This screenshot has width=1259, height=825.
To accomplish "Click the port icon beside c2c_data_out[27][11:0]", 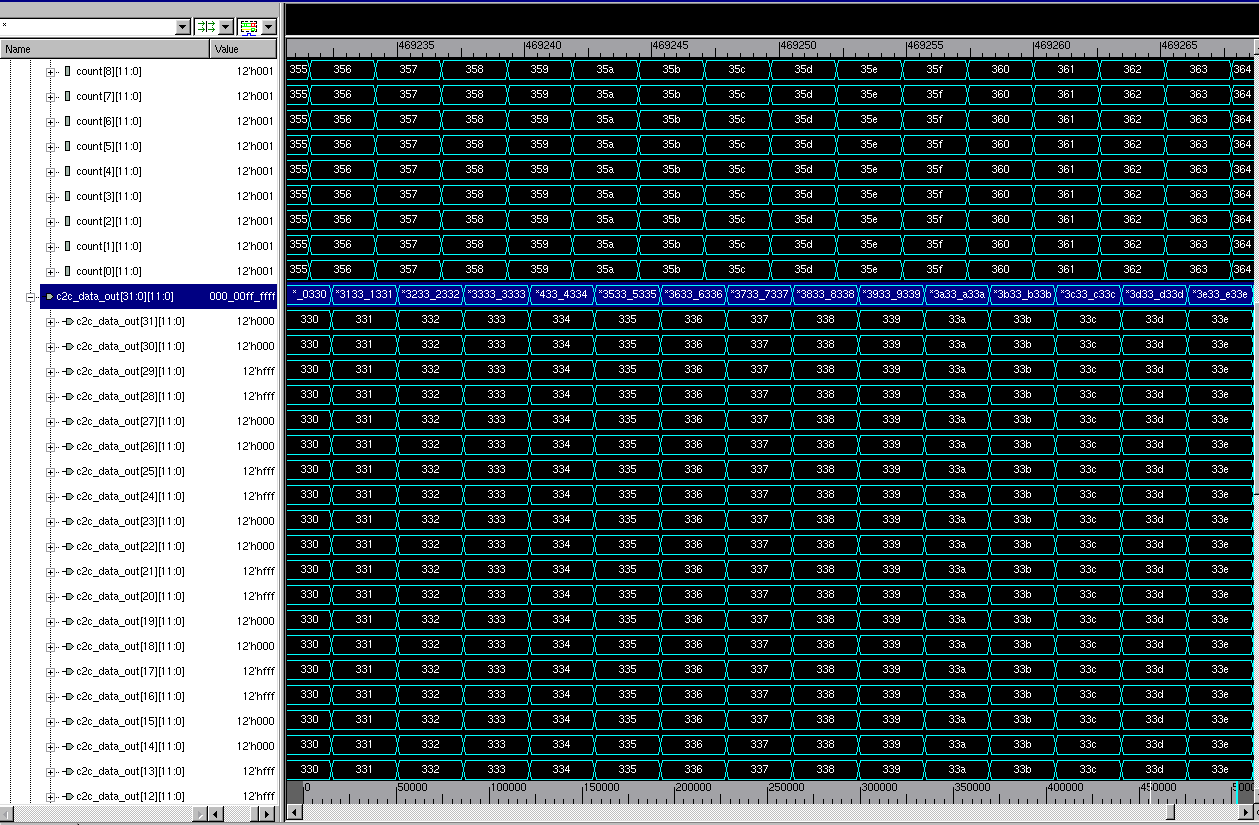I will click(x=69, y=421).
